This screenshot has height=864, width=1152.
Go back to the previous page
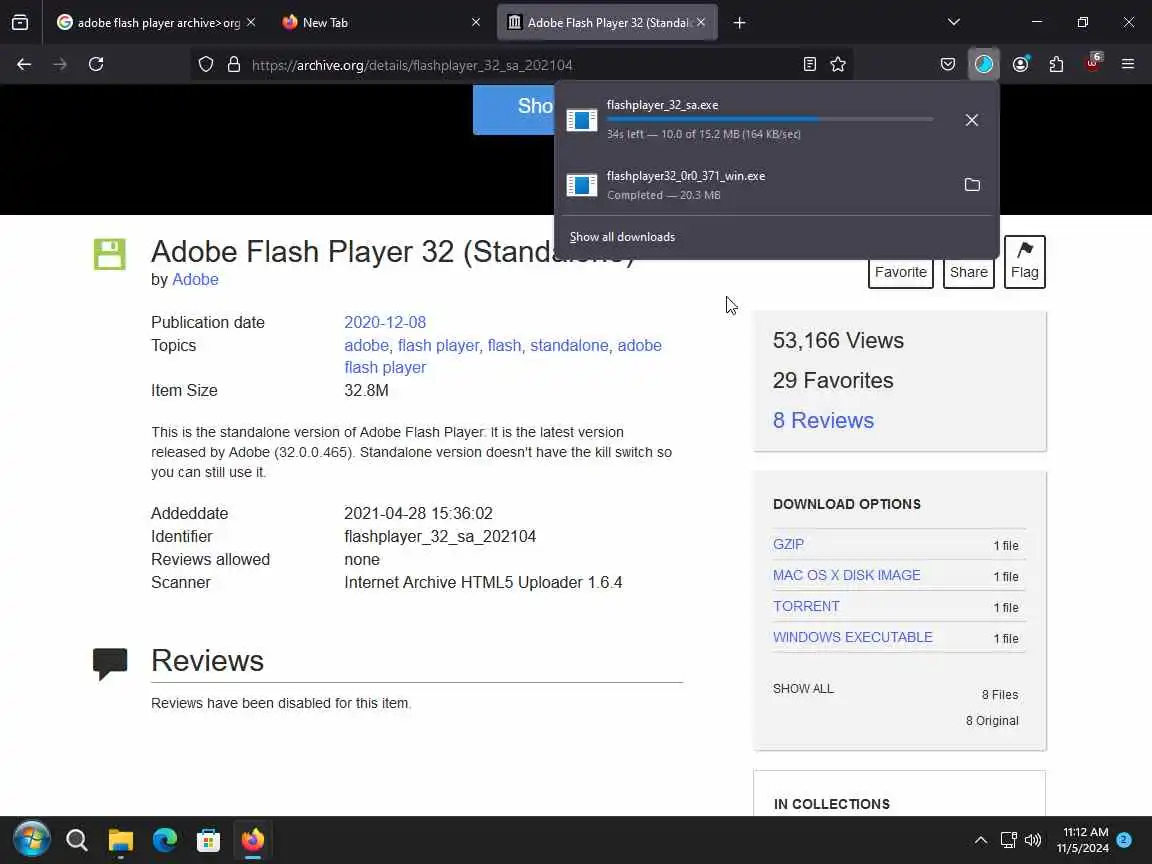pos(24,65)
